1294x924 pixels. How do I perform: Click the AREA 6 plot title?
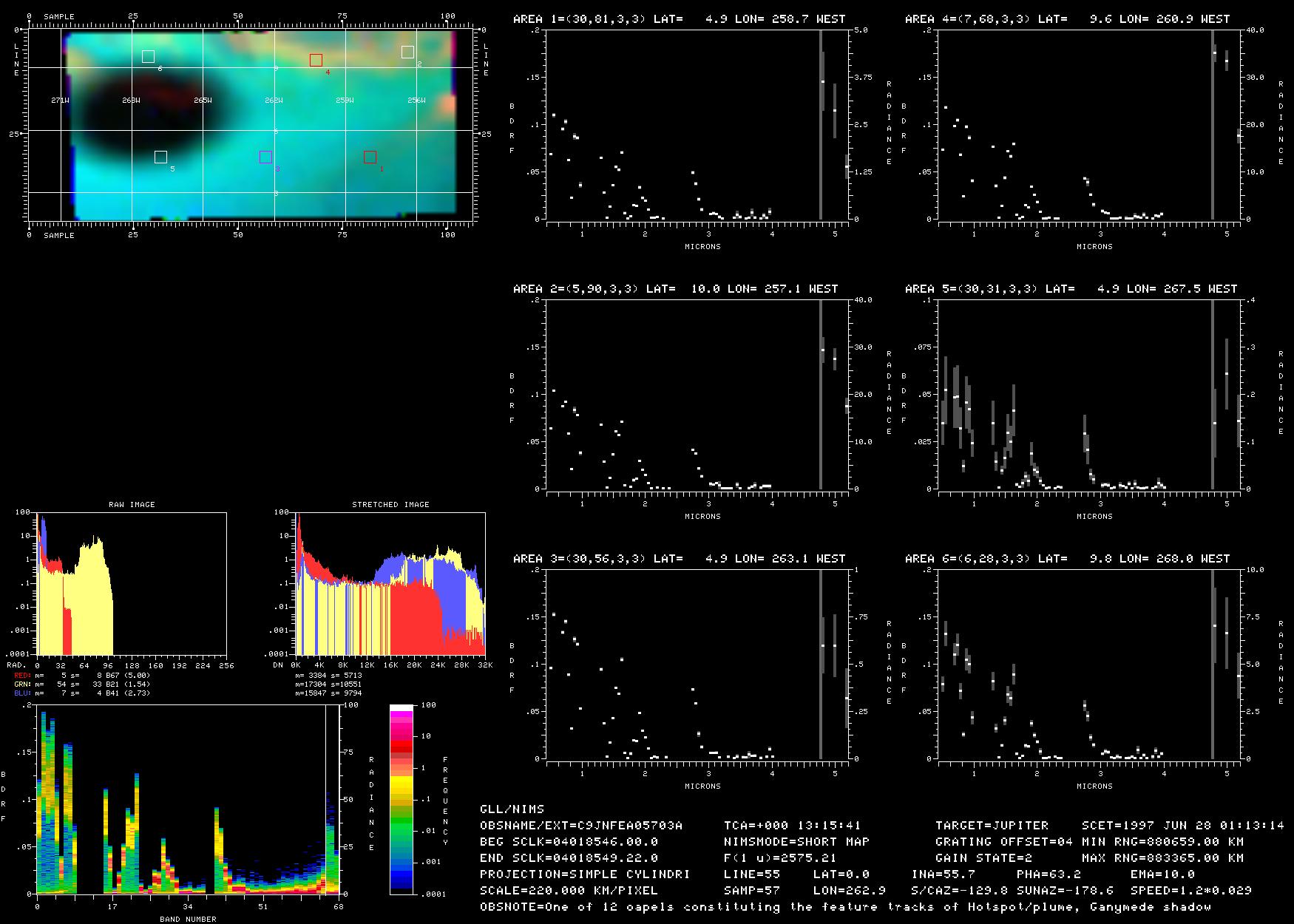coord(1067,559)
